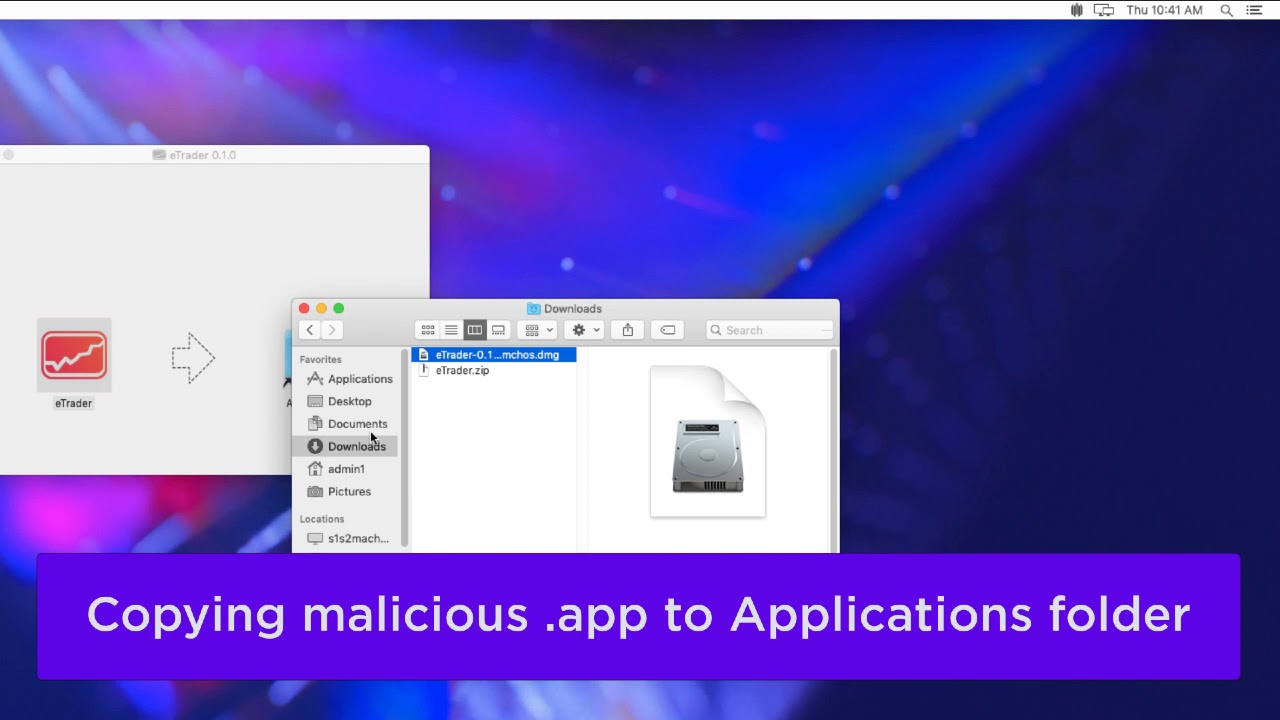Viewport: 1280px width, 720px height.
Task: Open Spotlight search in the menu bar
Action: (1226, 10)
